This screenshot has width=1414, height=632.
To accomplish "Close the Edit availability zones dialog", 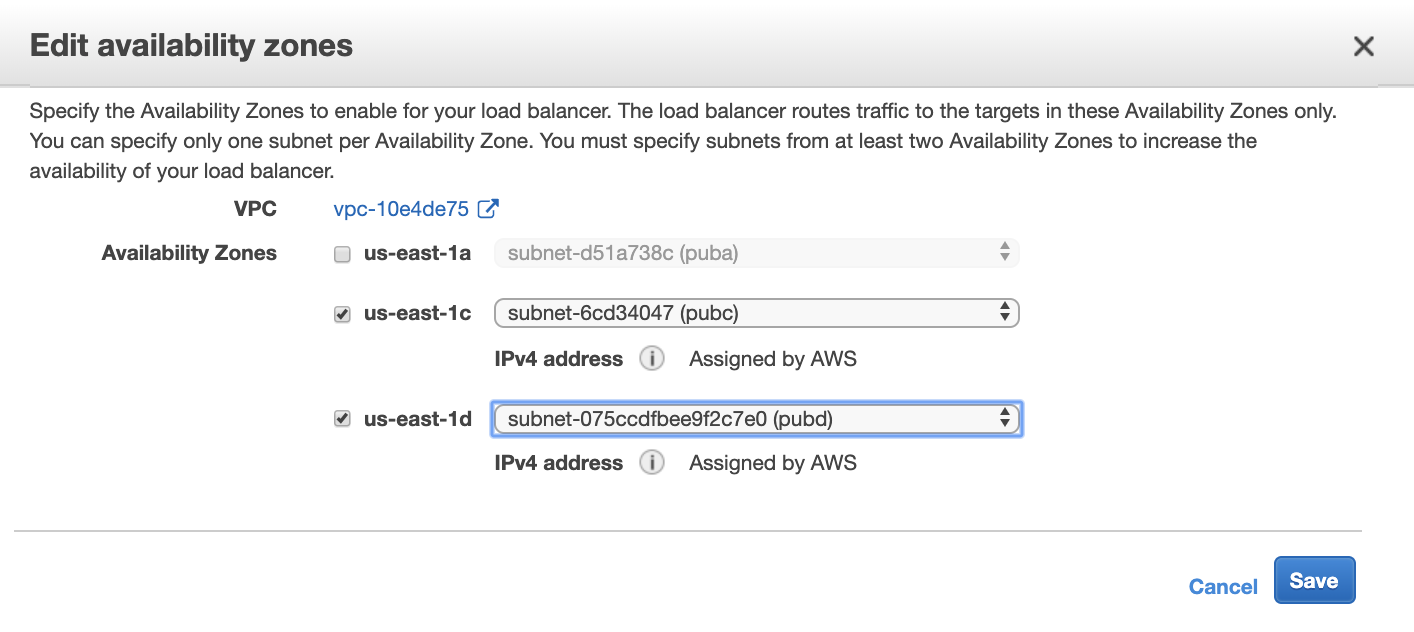I will (1363, 46).
